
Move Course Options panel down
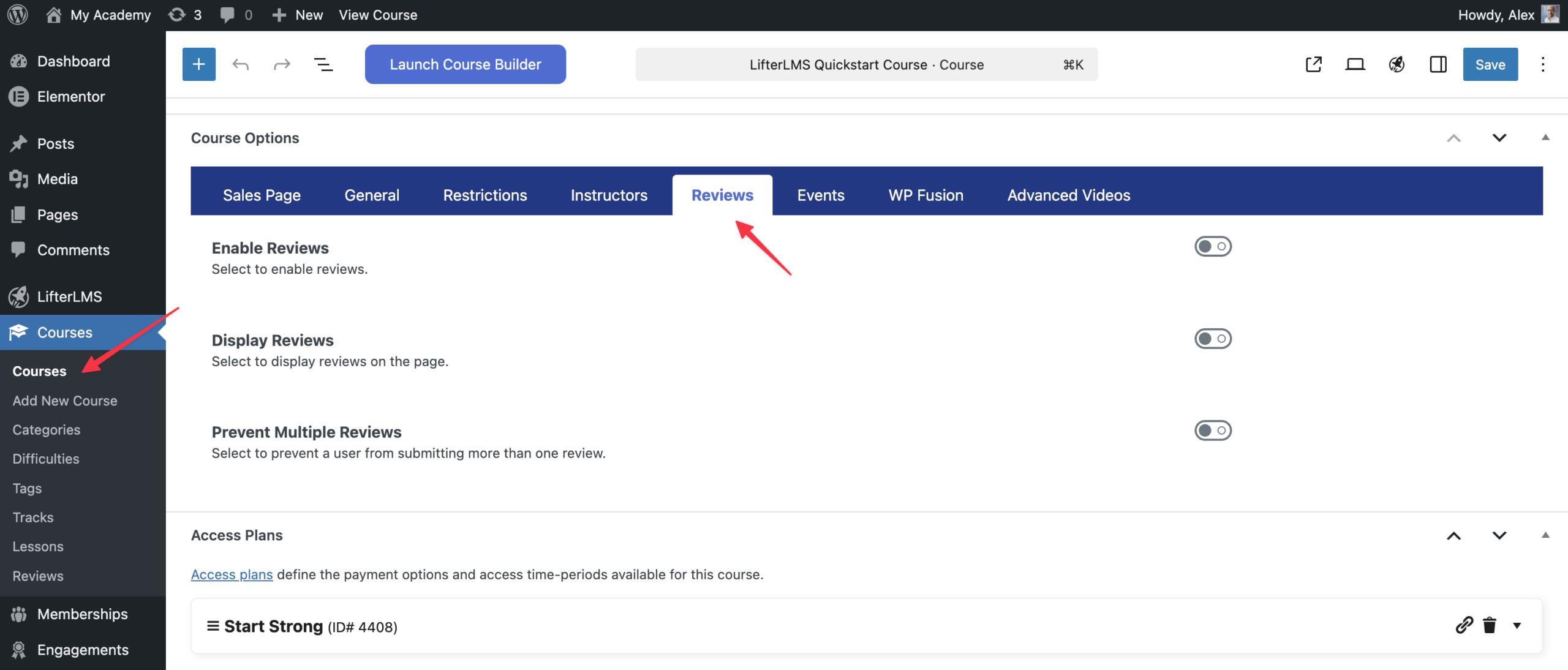point(1499,138)
